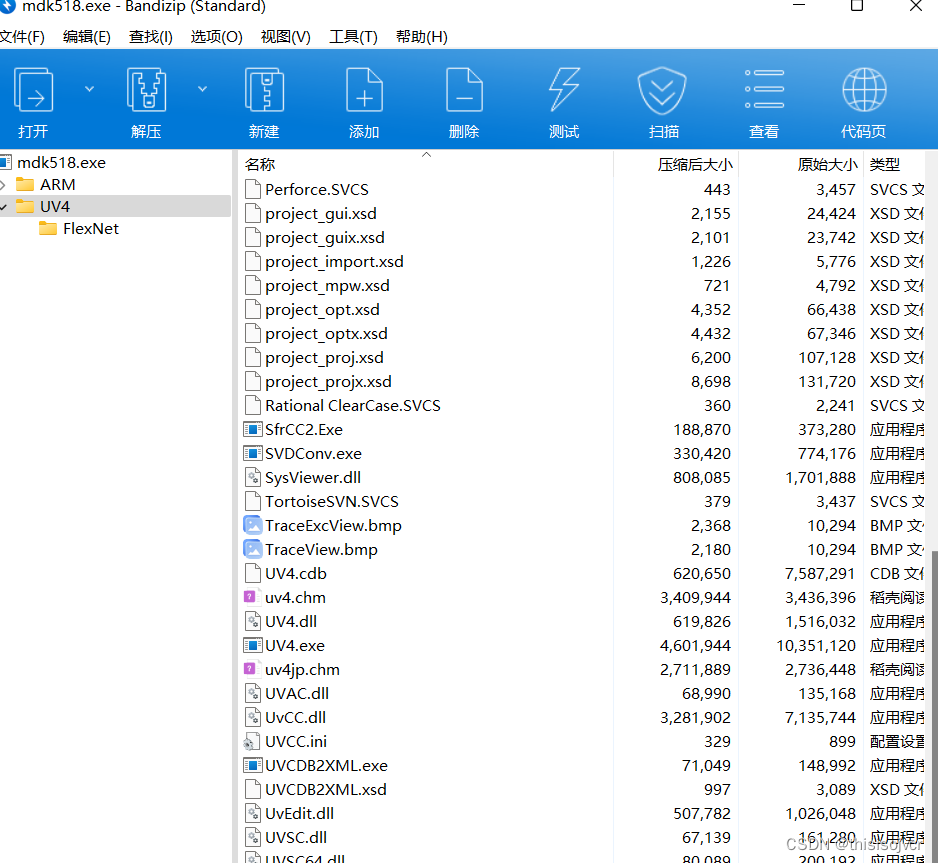Click the SysViewer.dll file icon
This screenshot has width=938, height=863.
point(253,477)
